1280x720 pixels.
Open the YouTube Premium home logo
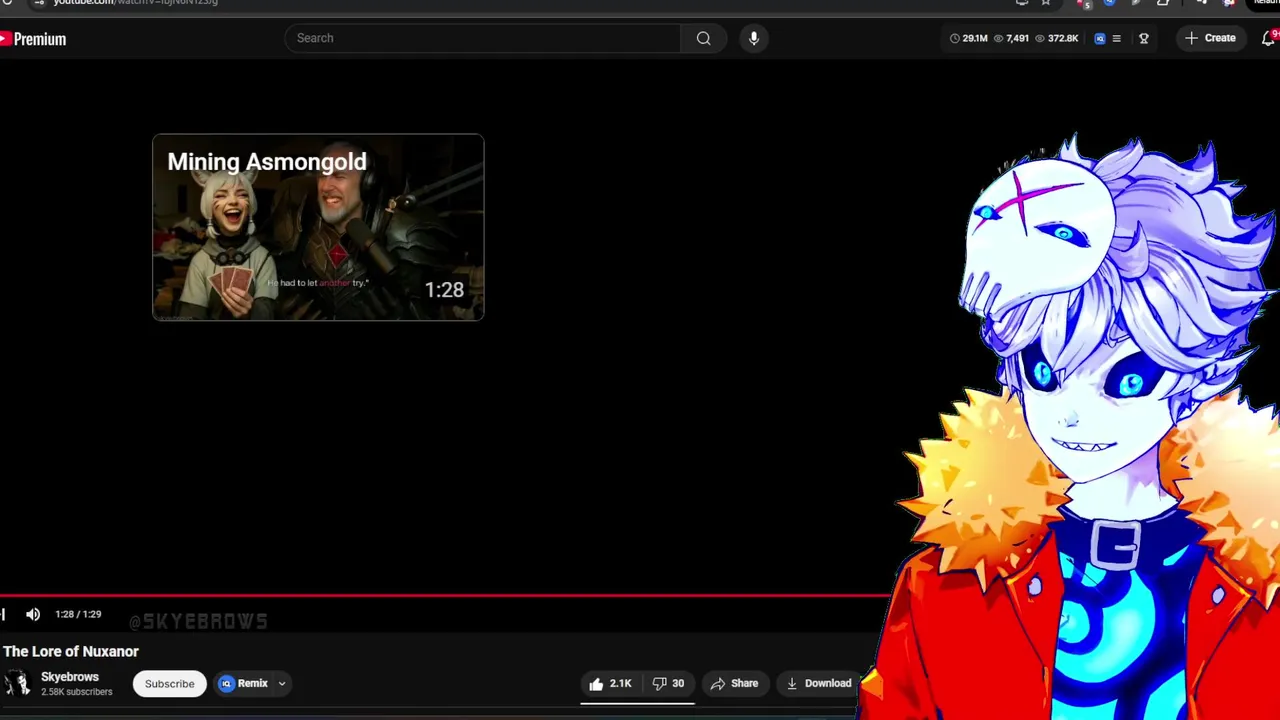33,39
